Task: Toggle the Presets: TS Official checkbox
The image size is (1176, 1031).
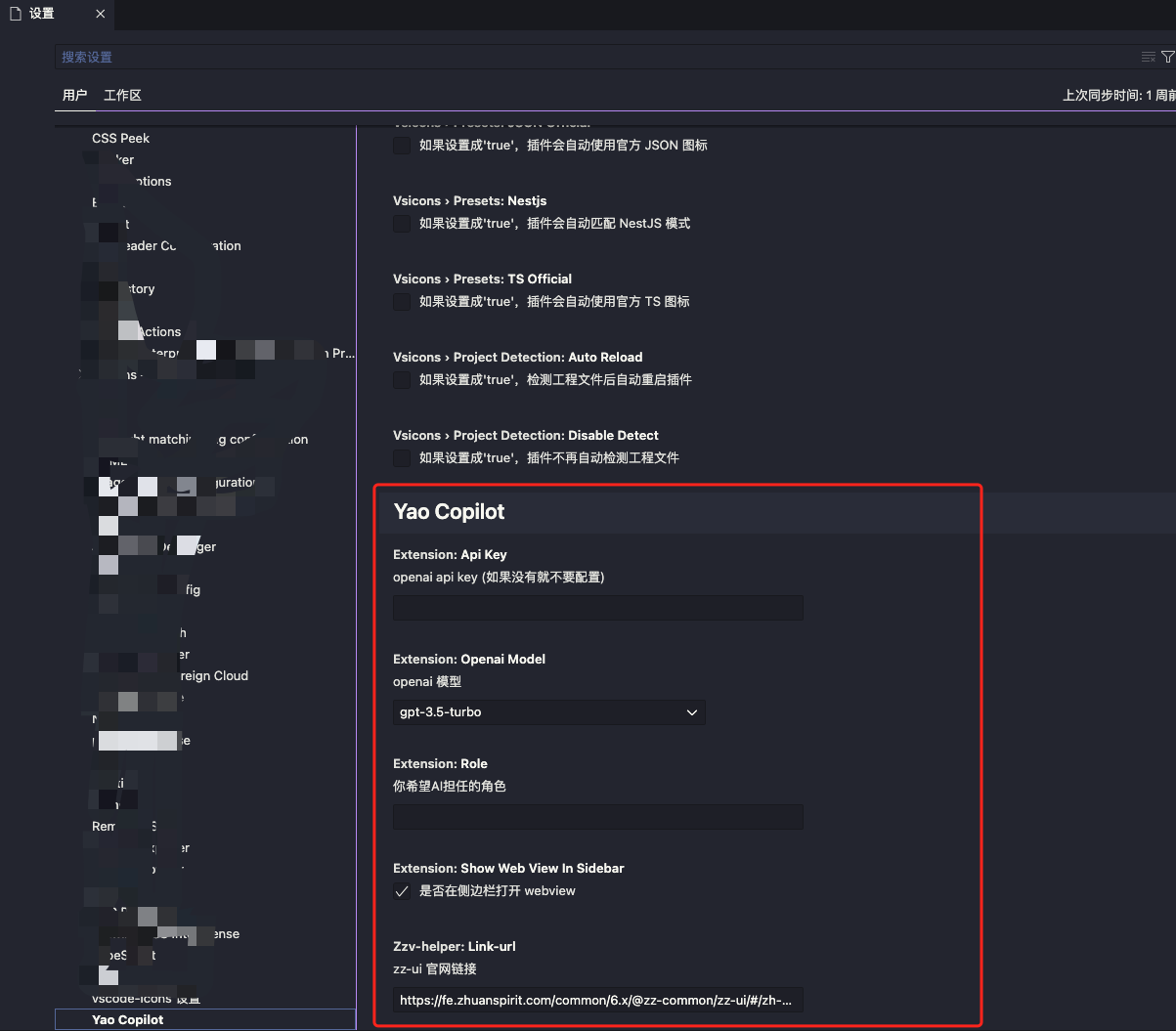Action: [x=402, y=302]
